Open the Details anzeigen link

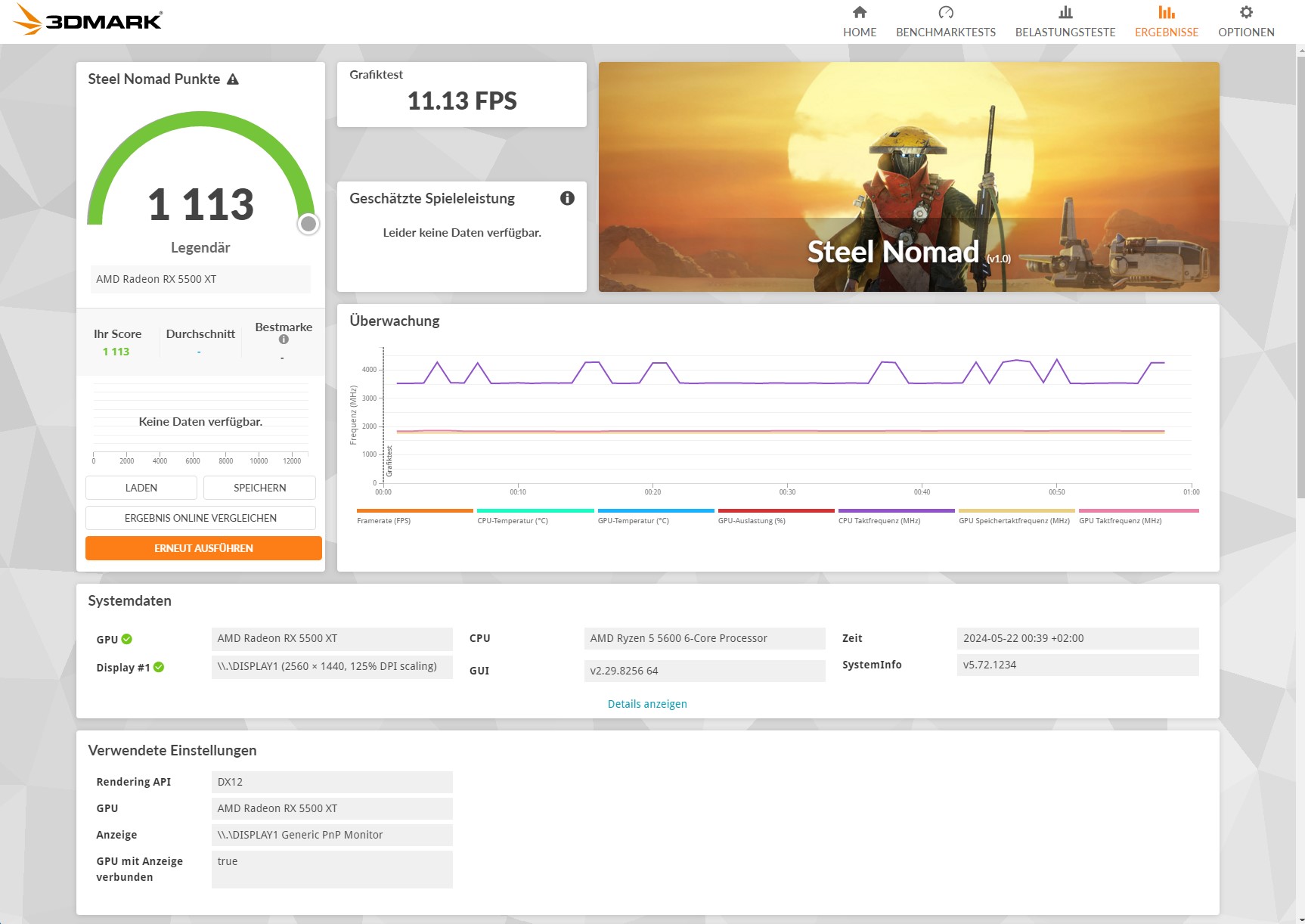pyautogui.click(x=647, y=704)
